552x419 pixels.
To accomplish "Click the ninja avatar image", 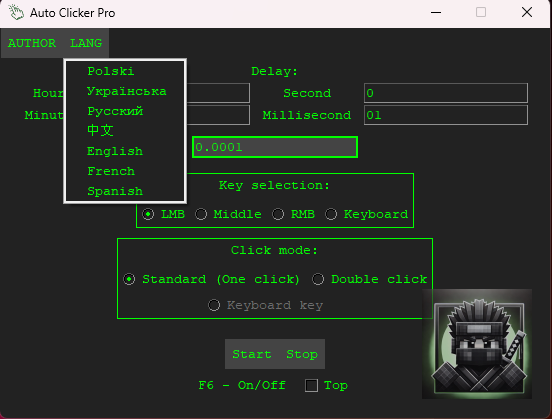I will click(x=477, y=344).
